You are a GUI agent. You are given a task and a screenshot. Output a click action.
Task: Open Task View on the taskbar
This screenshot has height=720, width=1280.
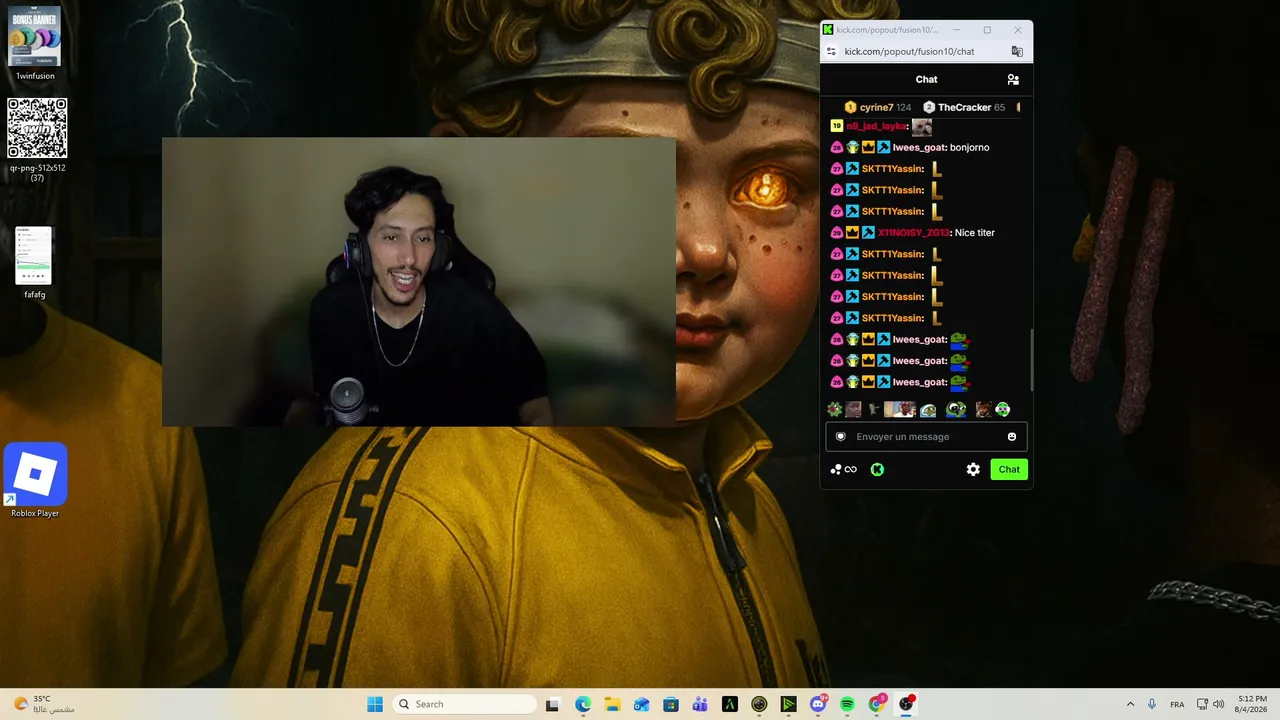tap(552, 704)
